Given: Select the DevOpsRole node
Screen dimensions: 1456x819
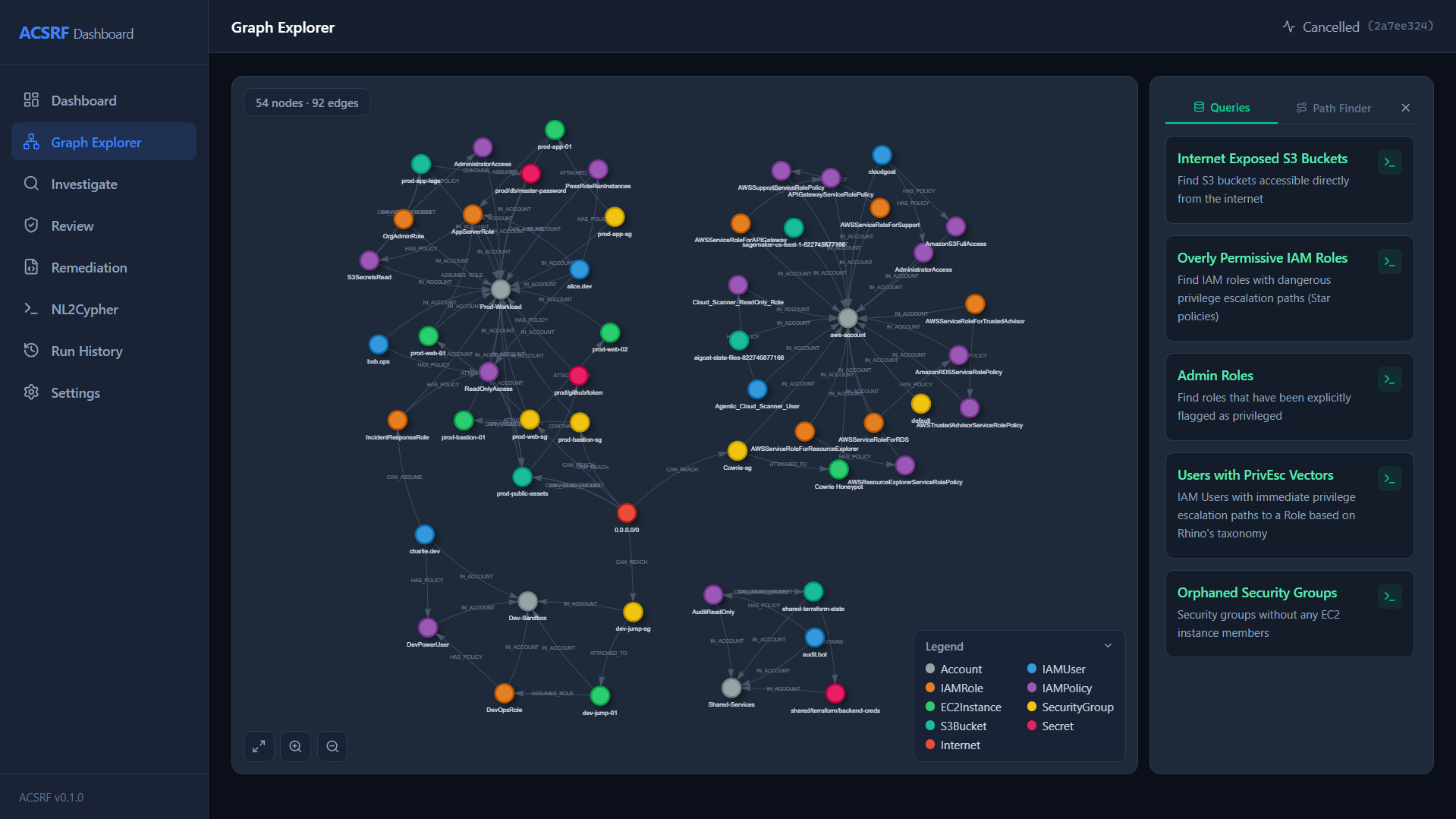Looking at the screenshot, I should pos(505,693).
